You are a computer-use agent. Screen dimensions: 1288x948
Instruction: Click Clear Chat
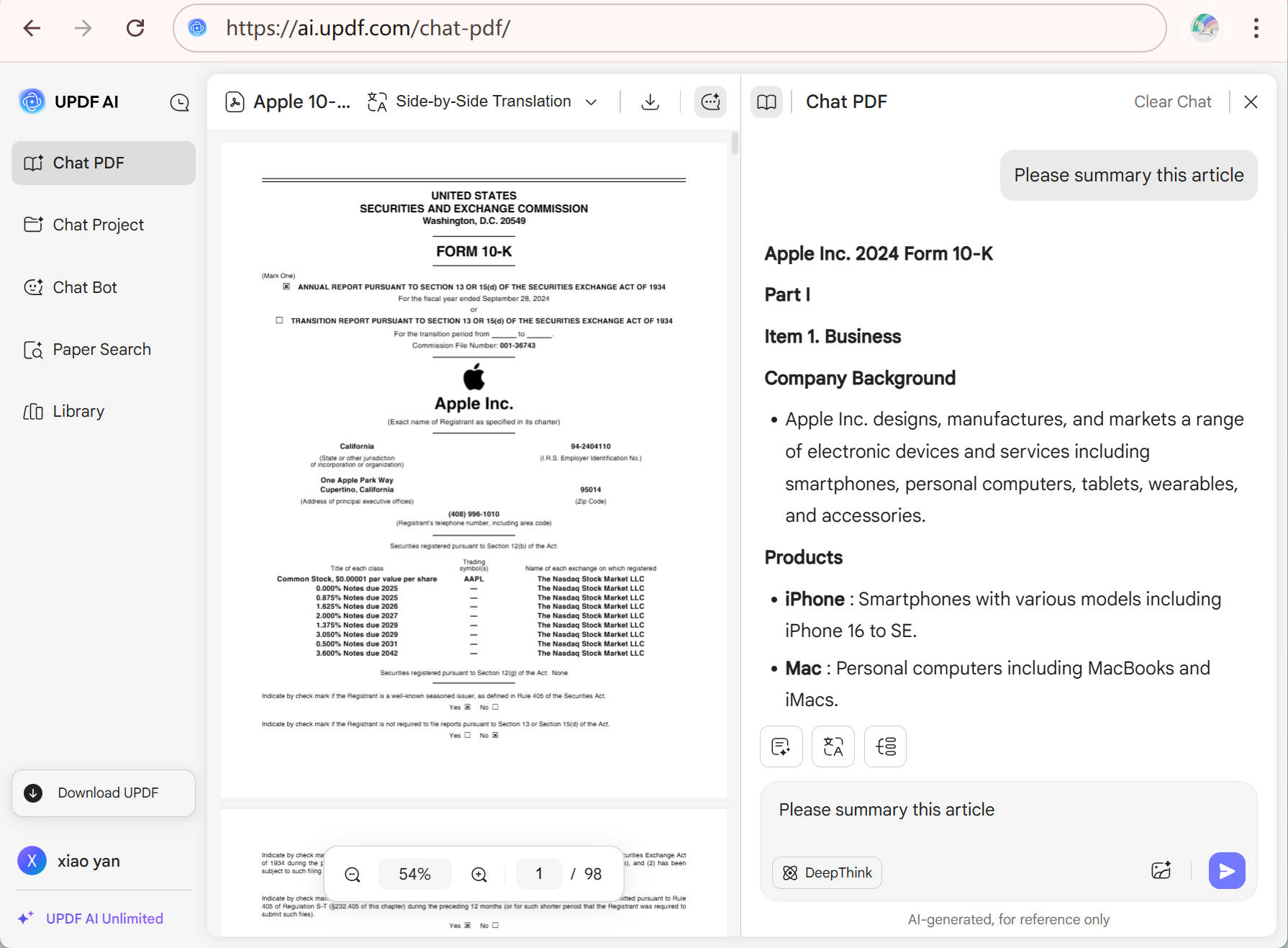coord(1172,101)
